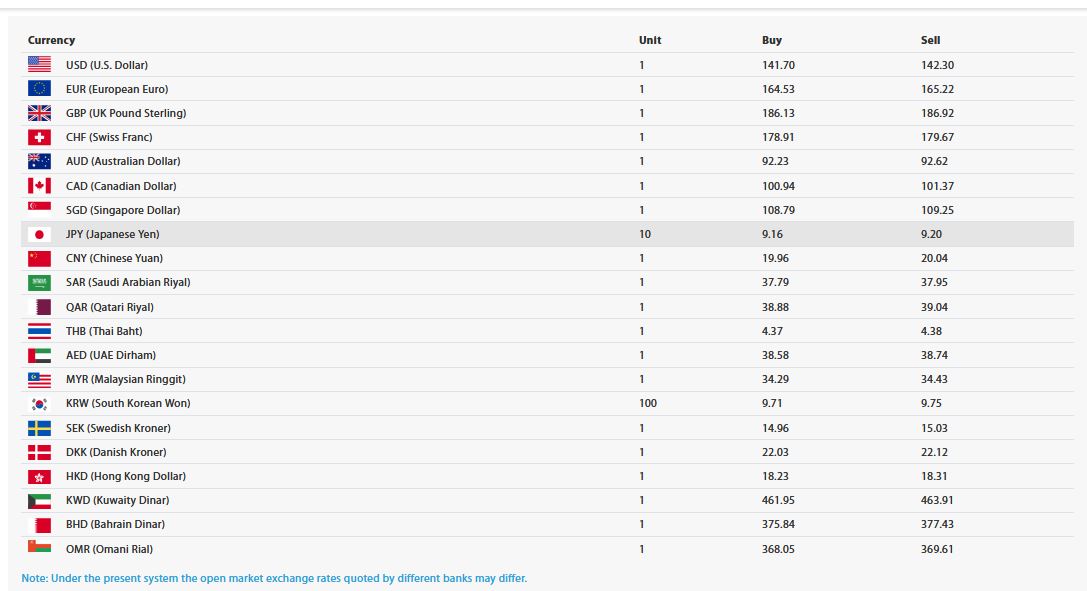Screen dimensions: 1087x591
Task: Click the Currency column header
Action: 51,40
